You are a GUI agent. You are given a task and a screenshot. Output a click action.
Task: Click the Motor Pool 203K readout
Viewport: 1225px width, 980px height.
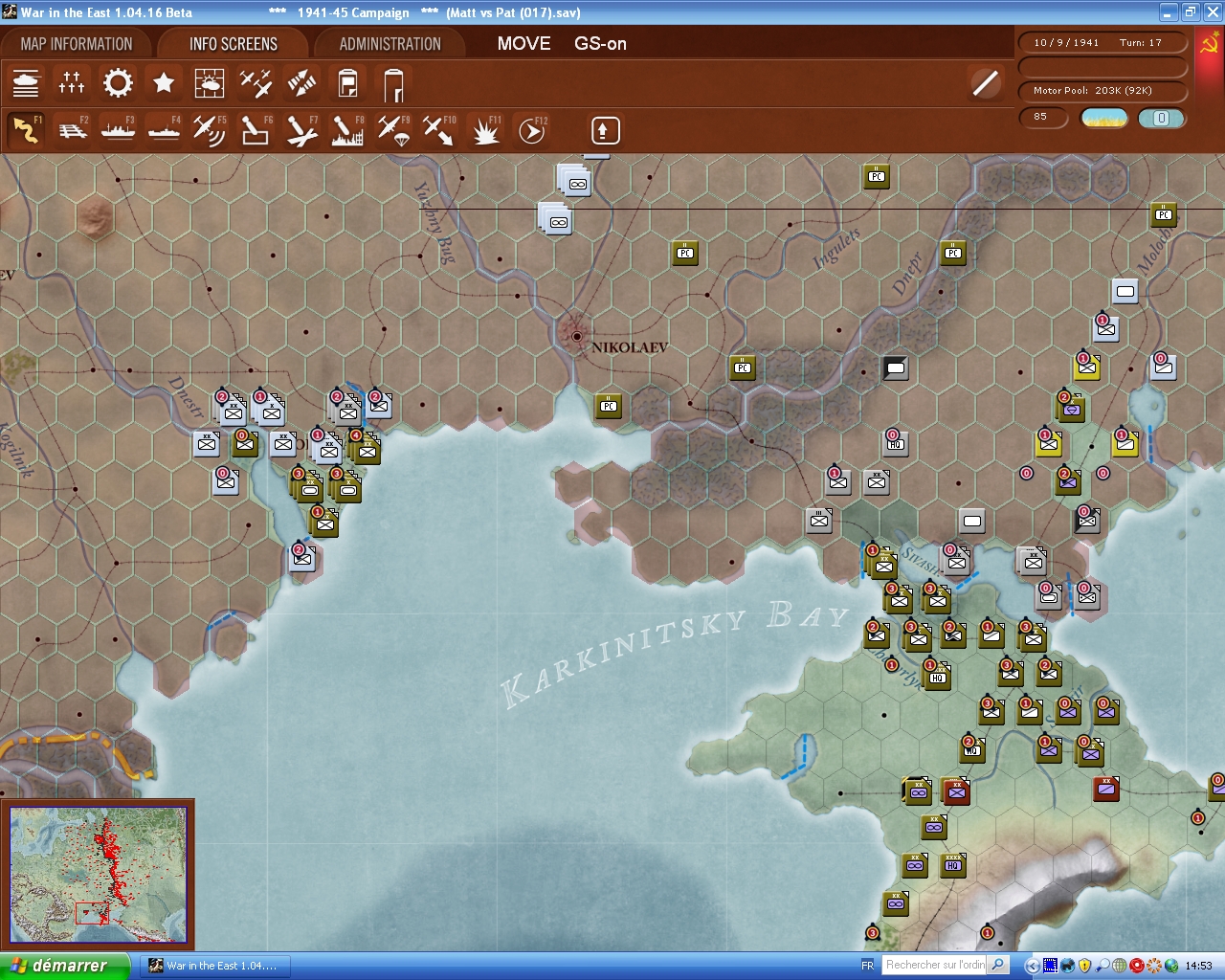click(x=1102, y=91)
